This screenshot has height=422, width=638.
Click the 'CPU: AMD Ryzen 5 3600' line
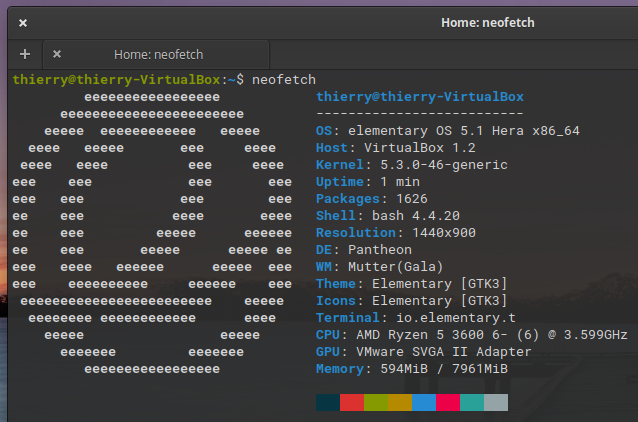coord(471,335)
